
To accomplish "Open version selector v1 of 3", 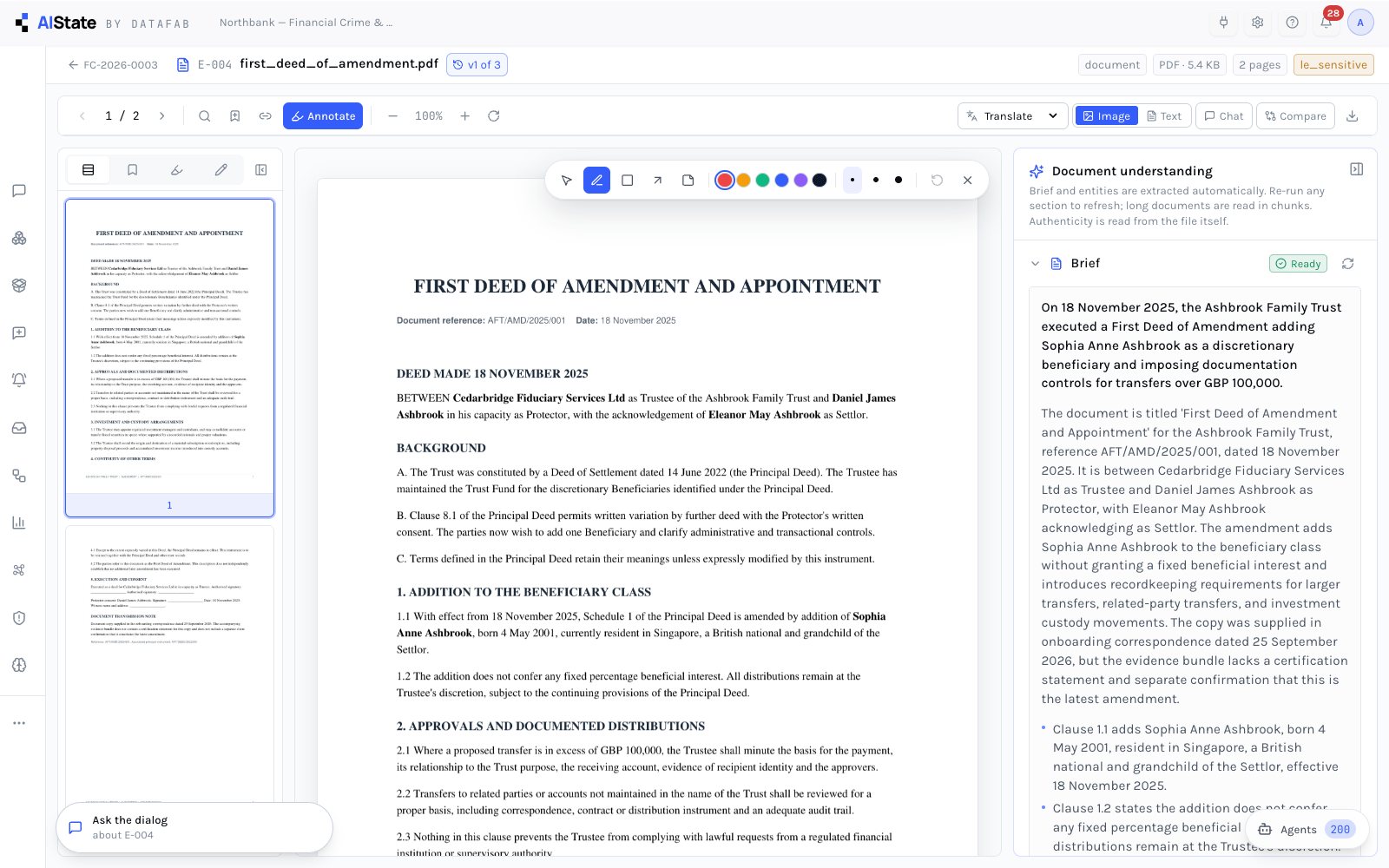I will pyautogui.click(x=477, y=64).
